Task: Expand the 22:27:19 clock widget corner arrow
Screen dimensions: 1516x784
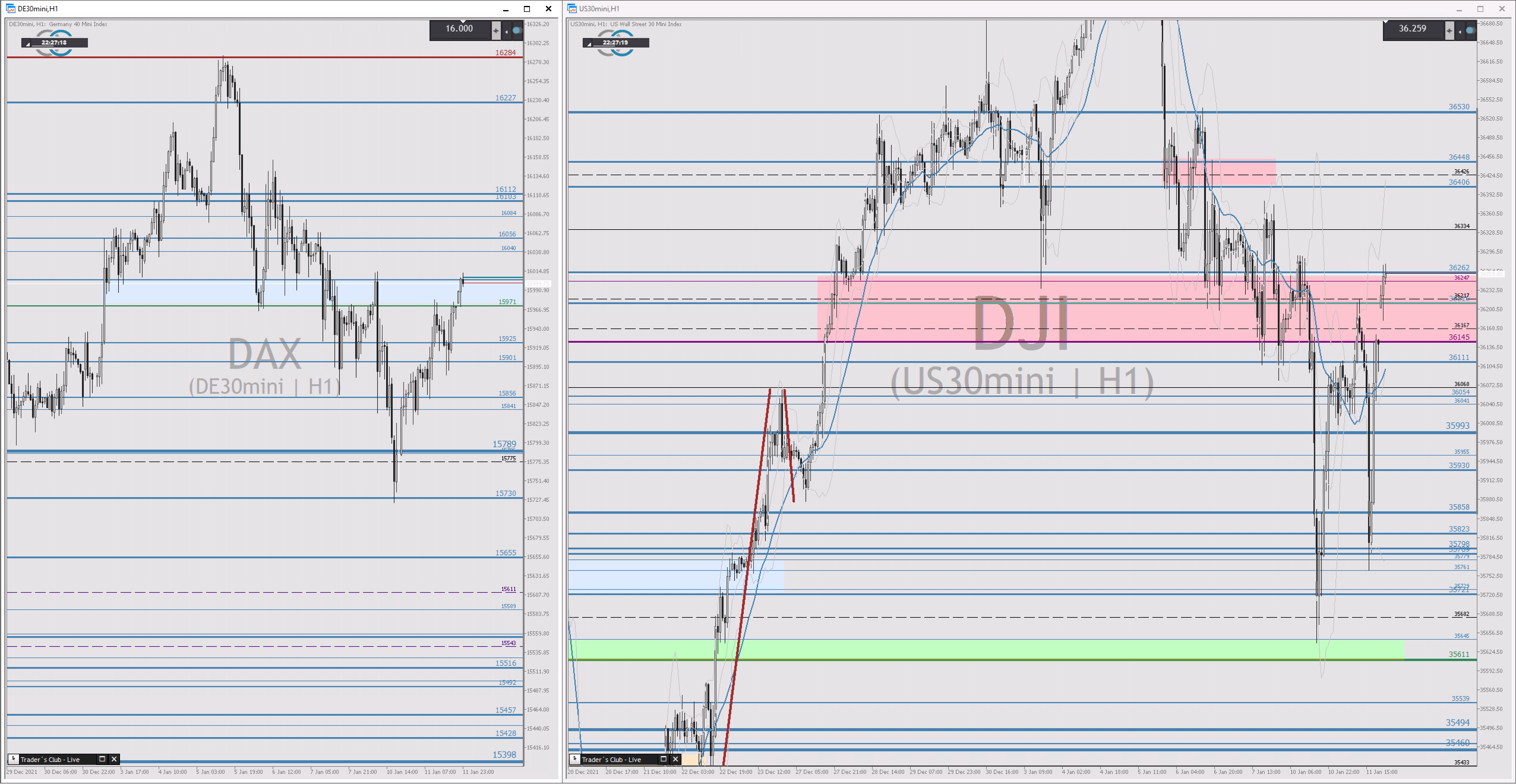Action: click(588, 44)
